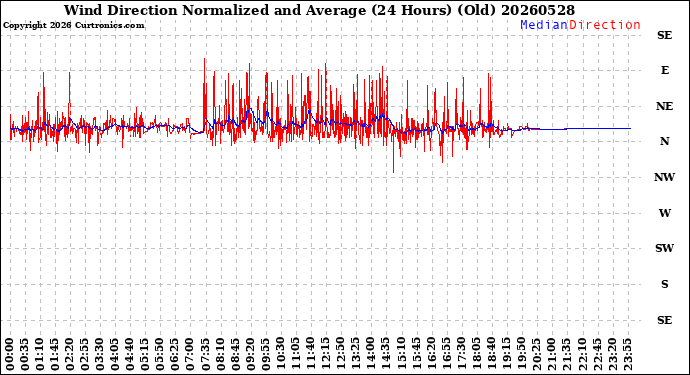Click the 04:40 time label
This screenshot has height=375, width=690.
point(130,354)
